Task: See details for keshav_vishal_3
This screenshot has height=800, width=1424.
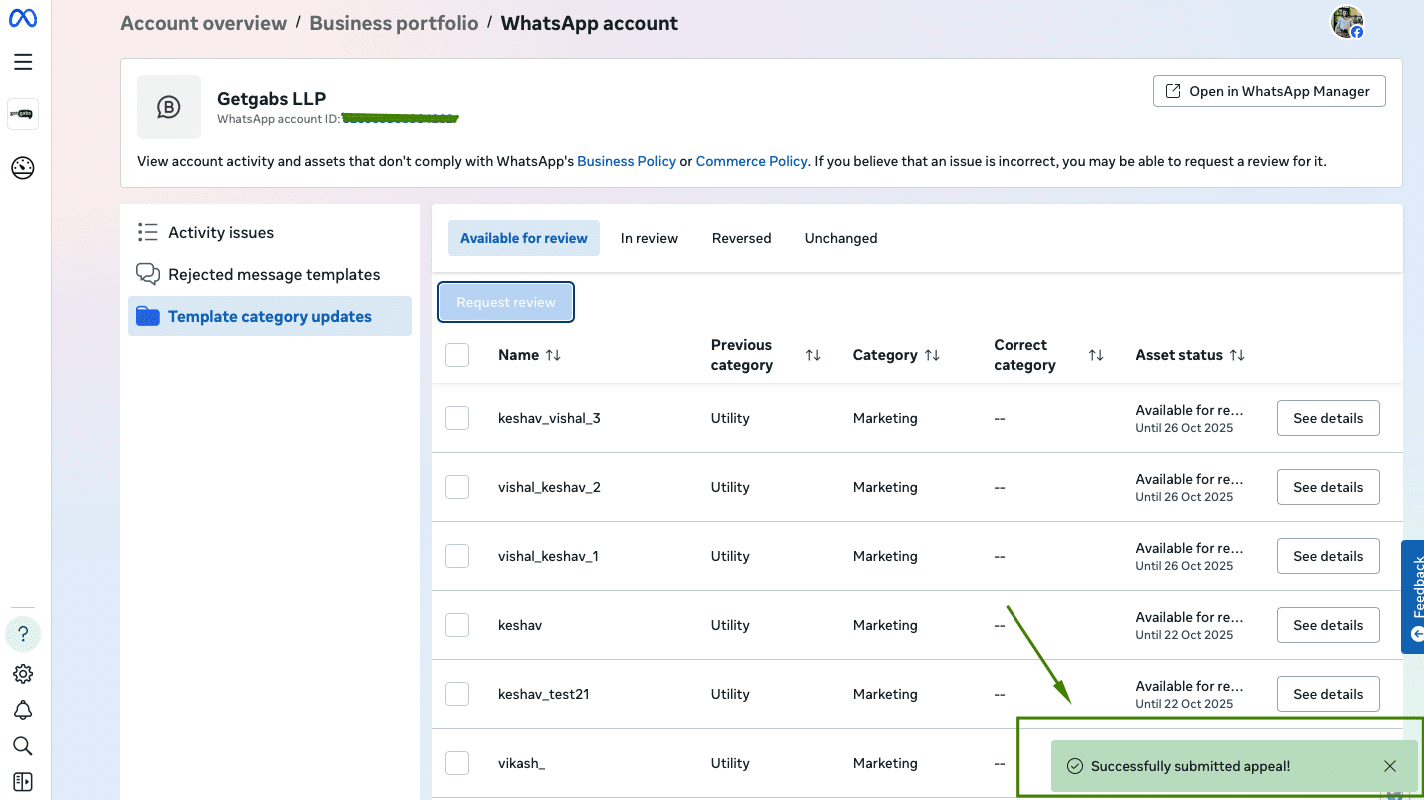Action: pos(1328,418)
